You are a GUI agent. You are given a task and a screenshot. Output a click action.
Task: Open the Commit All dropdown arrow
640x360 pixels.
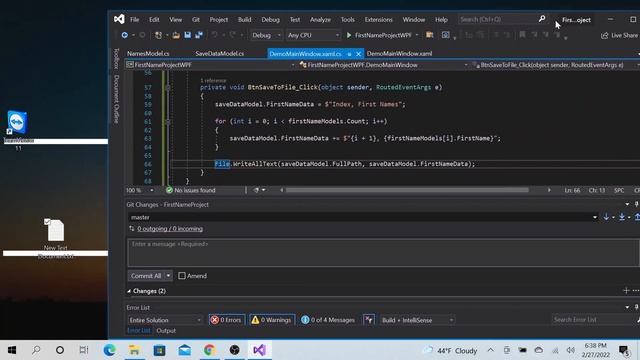coord(168,276)
